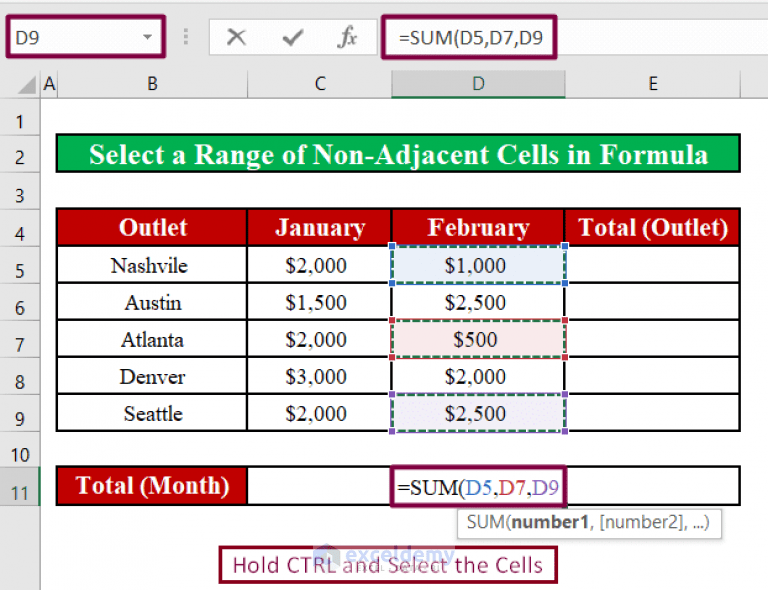Select Nashvile's January value $2,000

pyautogui.click(x=320, y=265)
